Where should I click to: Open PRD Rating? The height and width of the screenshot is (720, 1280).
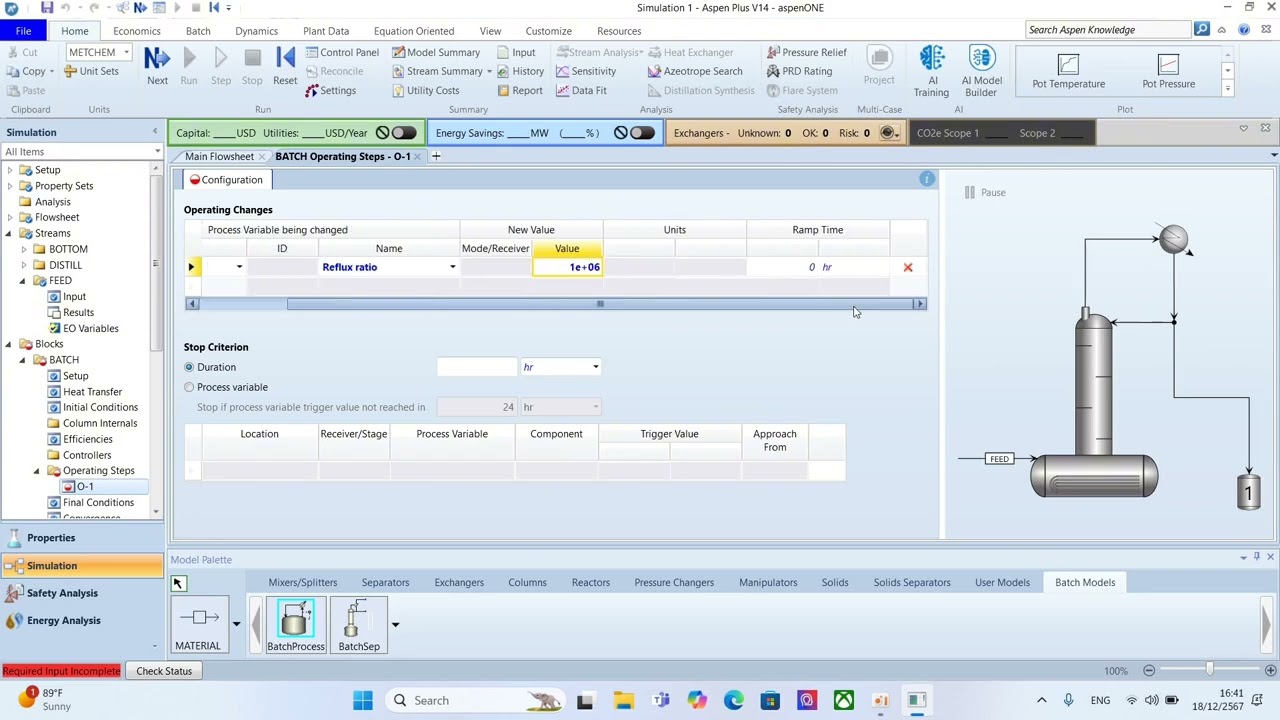(x=799, y=71)
